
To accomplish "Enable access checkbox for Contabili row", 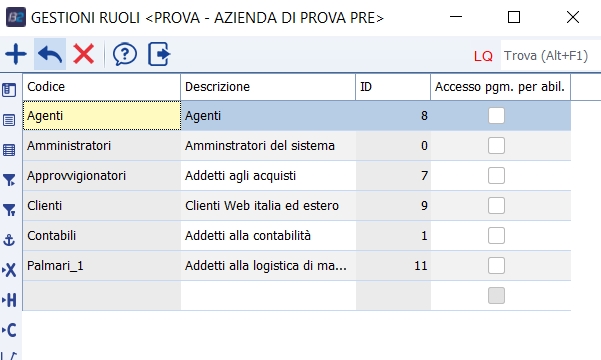I will pyautogui.click(x=496, y=235).
